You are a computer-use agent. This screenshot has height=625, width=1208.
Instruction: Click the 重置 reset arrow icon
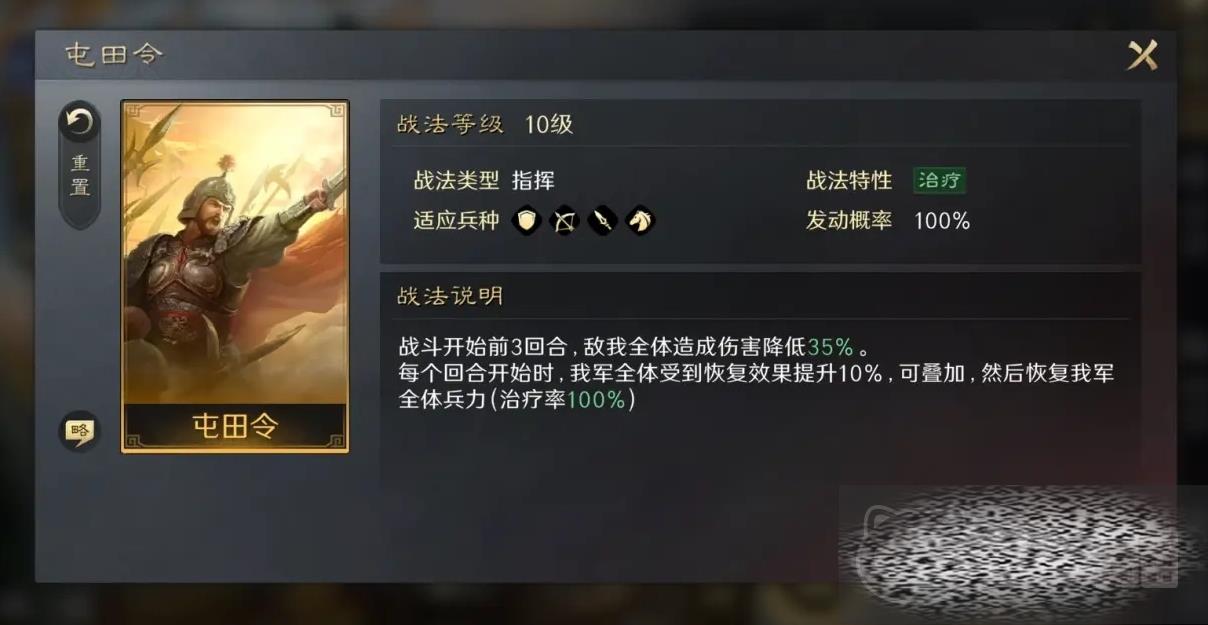[79, 123]
